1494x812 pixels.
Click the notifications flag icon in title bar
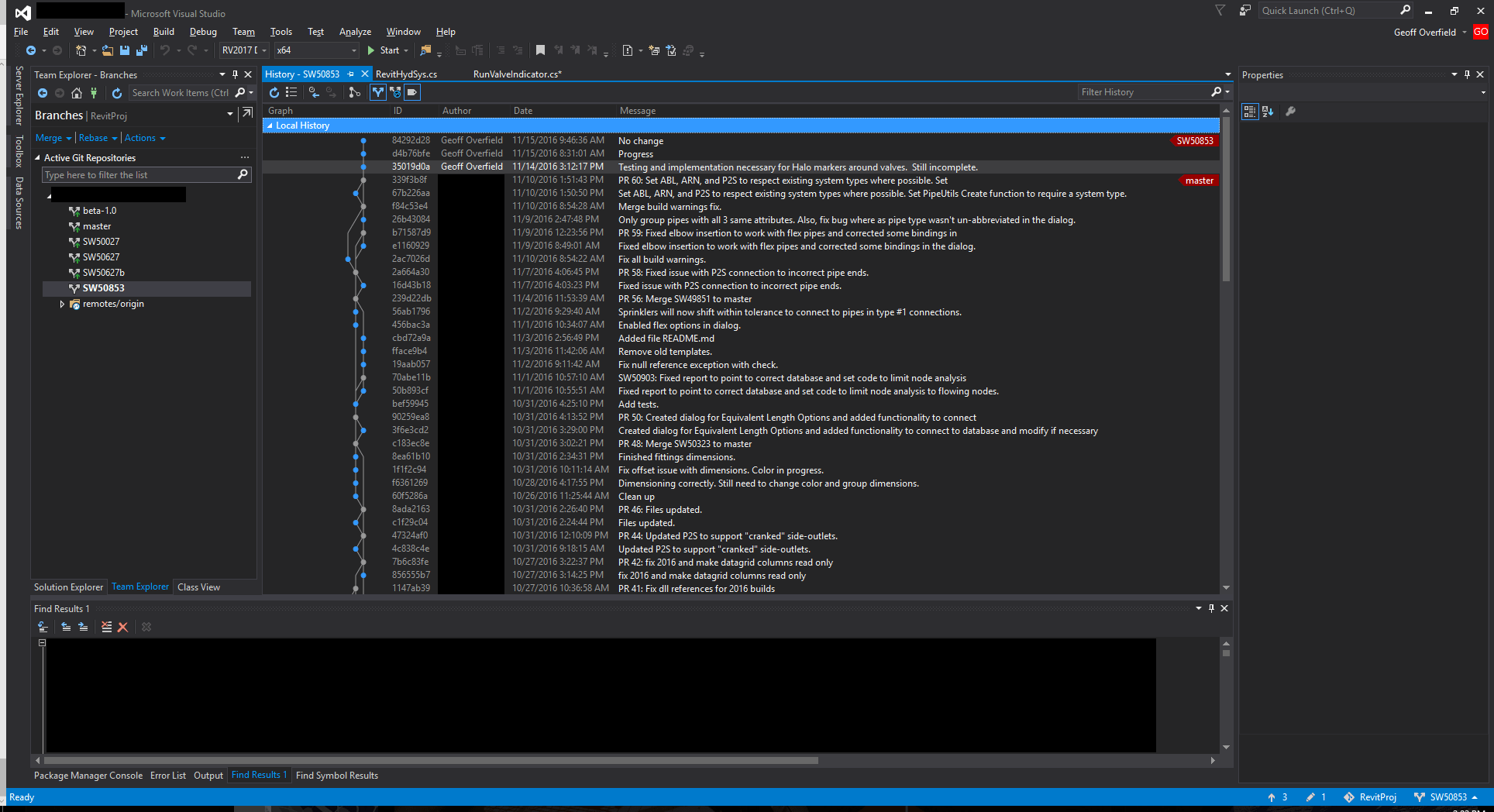point(1220,11)
